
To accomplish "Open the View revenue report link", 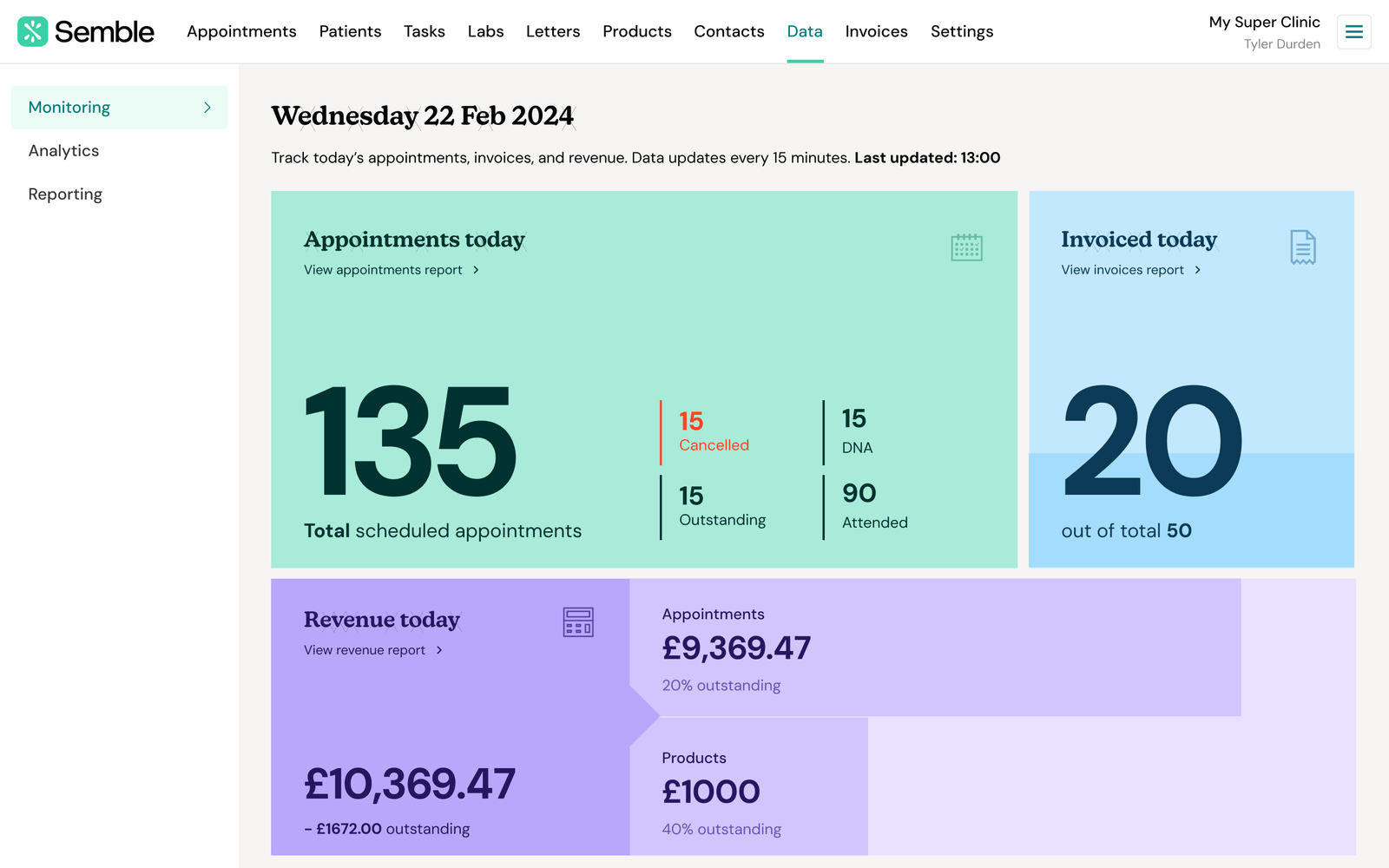I will pyautogui.click(x=365, y=650).
